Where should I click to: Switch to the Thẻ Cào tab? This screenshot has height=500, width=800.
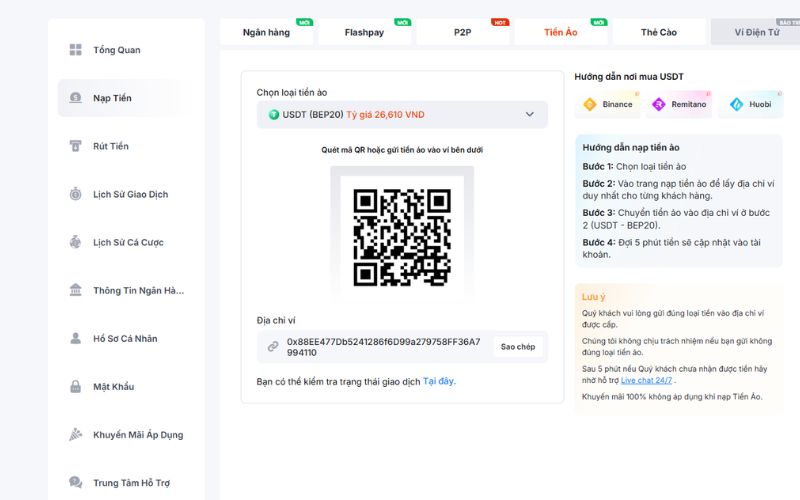pyautogui.click(x=659, y=32)
